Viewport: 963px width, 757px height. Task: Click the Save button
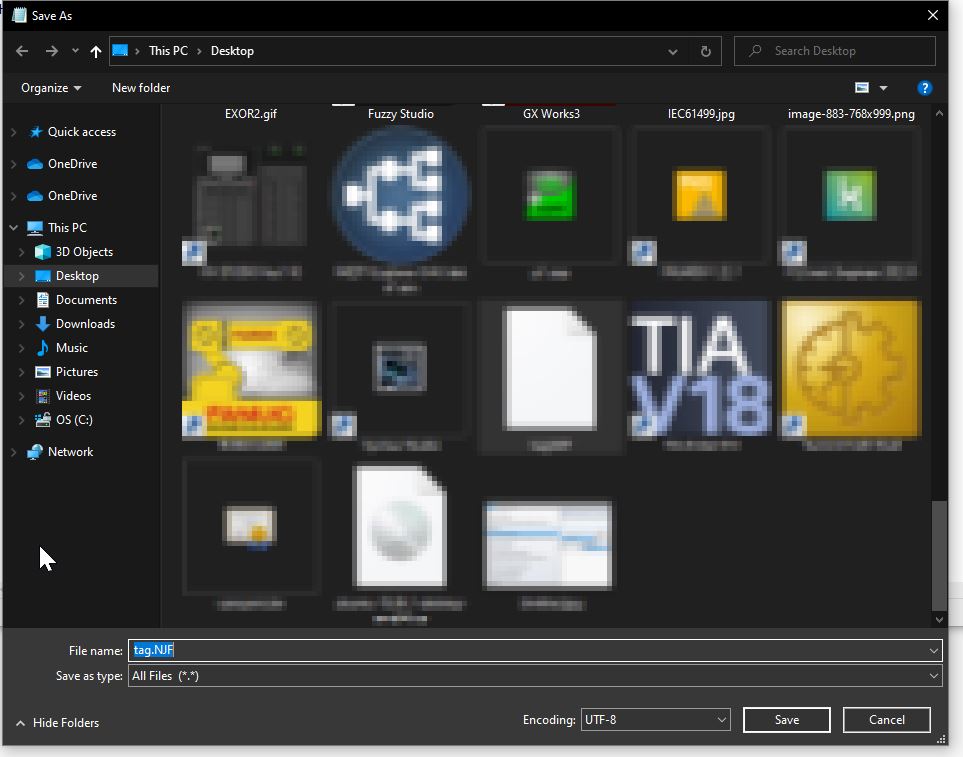tap(786, 720)
